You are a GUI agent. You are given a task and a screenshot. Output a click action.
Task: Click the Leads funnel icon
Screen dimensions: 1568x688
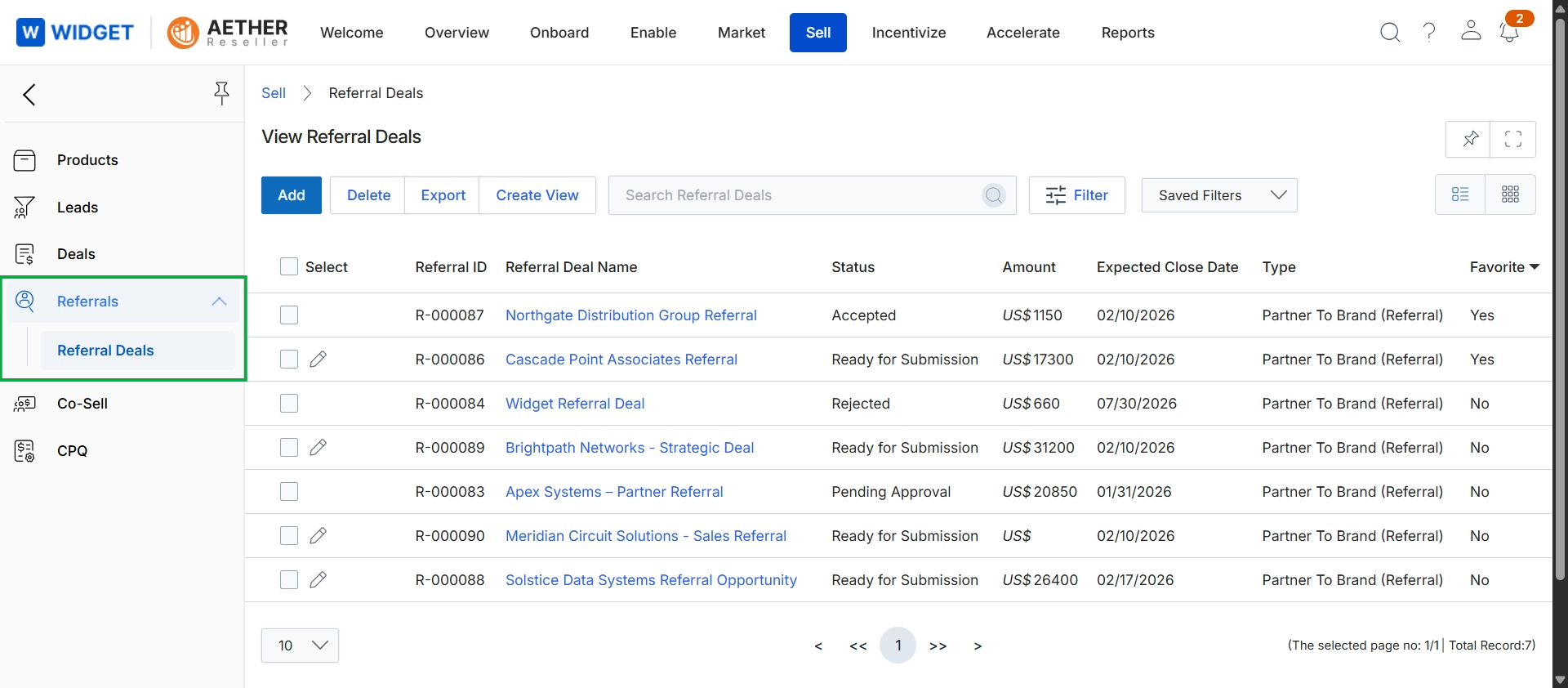click(24, 208)
